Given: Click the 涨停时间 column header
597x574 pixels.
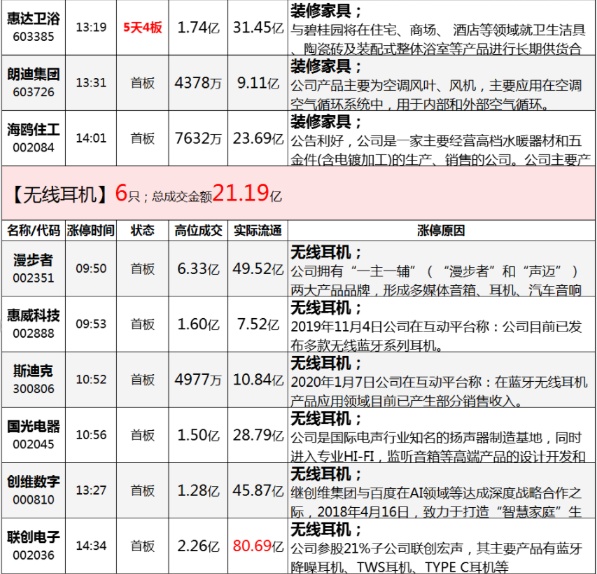Looking at the screenshot, I should pyautogui.click(x=91, y=230).
